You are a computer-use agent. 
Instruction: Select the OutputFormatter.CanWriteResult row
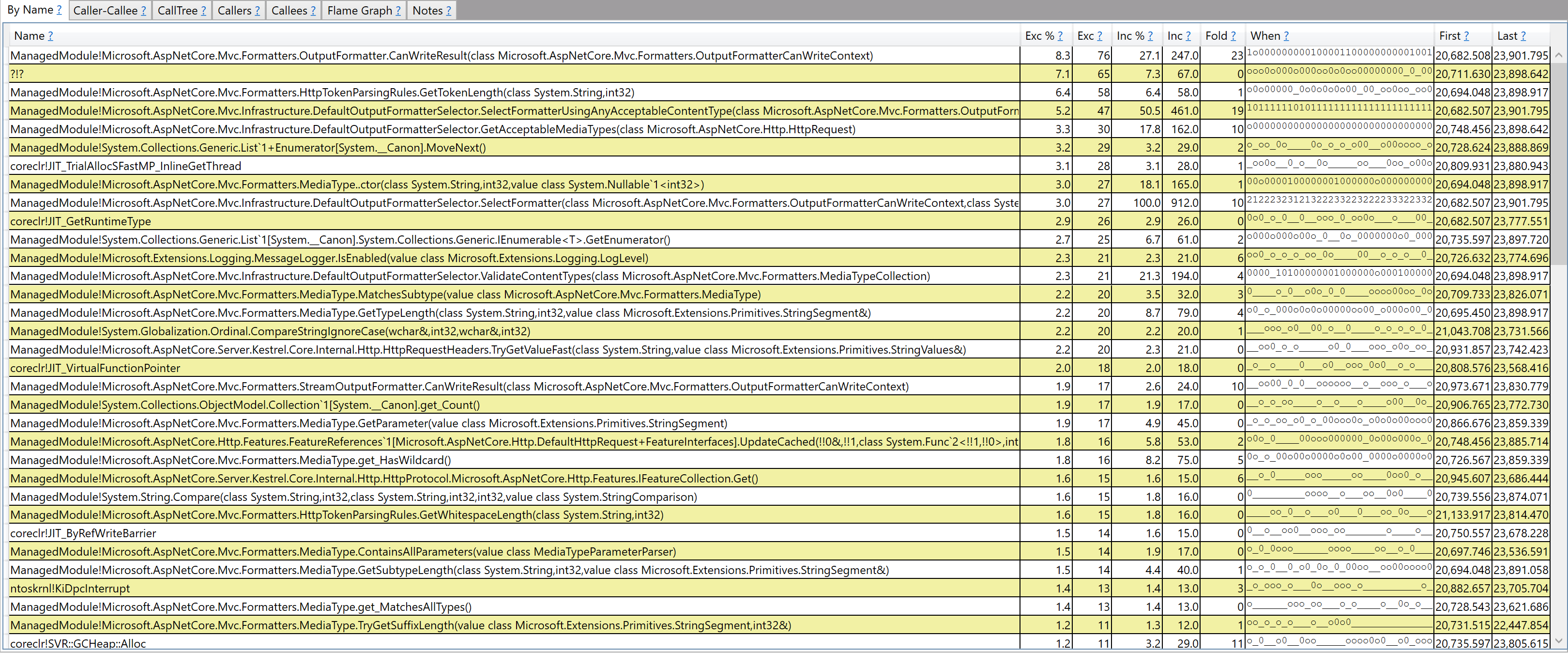426,55
